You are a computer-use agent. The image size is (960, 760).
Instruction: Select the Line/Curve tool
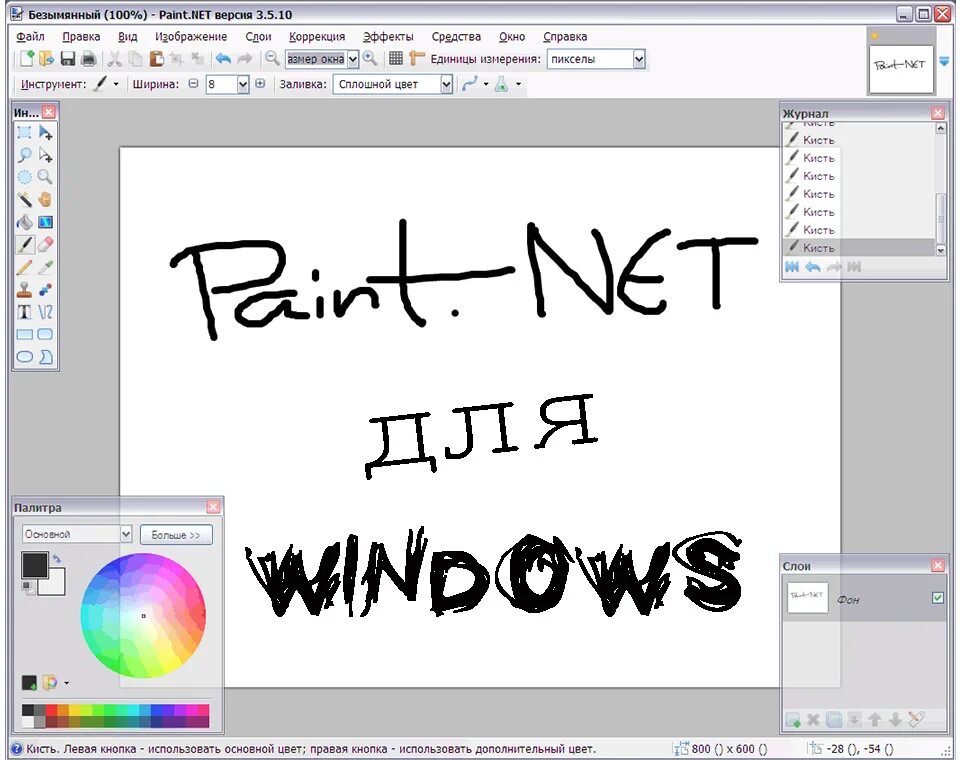[45, 312]
